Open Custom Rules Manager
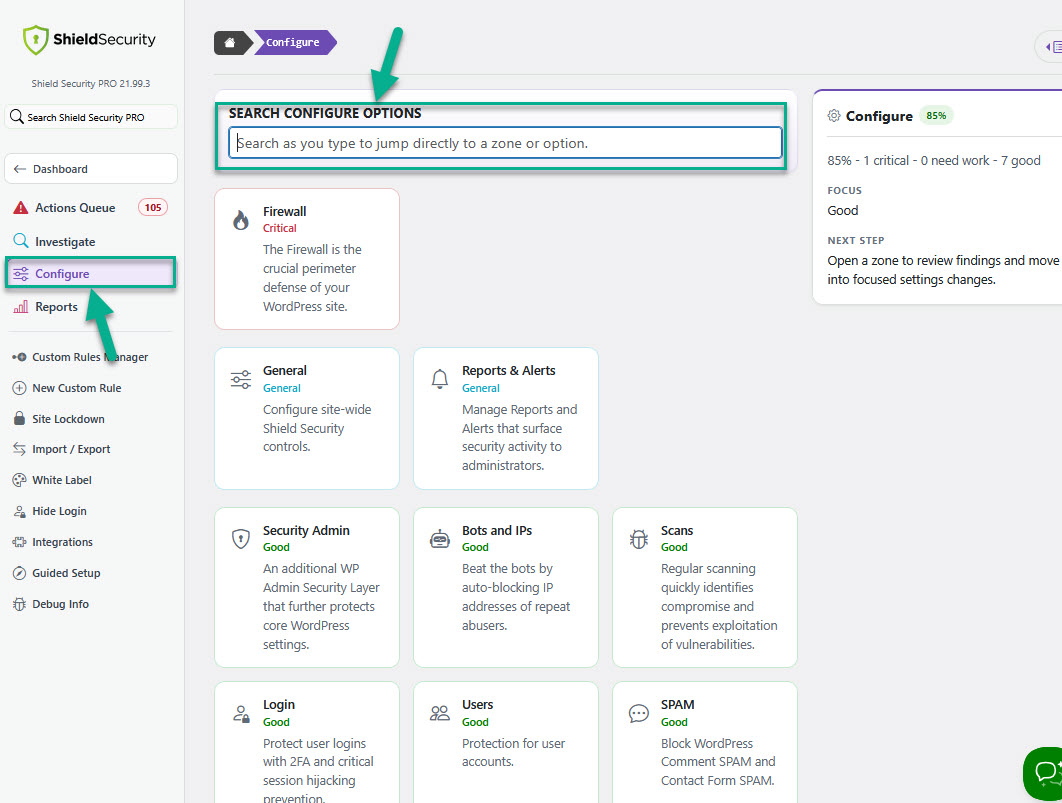 click(90, 357)
